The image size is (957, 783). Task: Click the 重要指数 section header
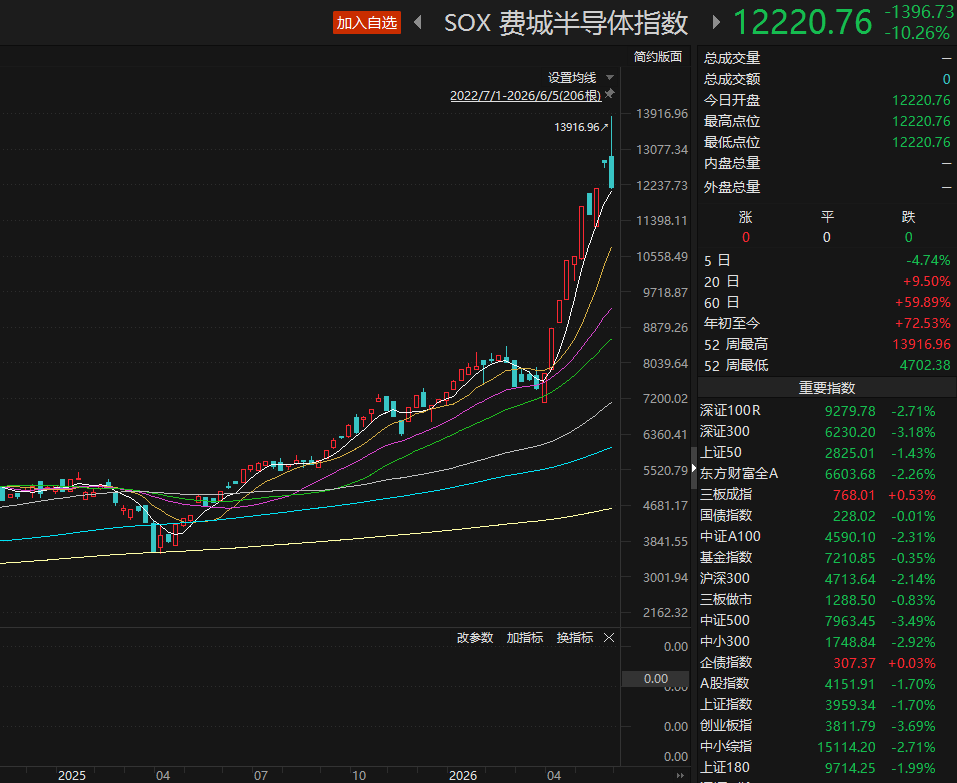(827, 388)
